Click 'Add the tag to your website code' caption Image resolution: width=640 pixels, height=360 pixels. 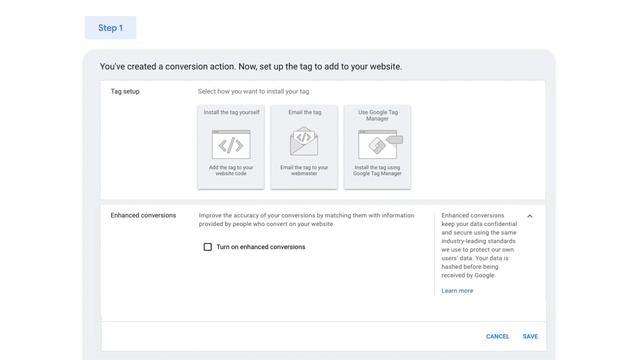click(231, 170)
